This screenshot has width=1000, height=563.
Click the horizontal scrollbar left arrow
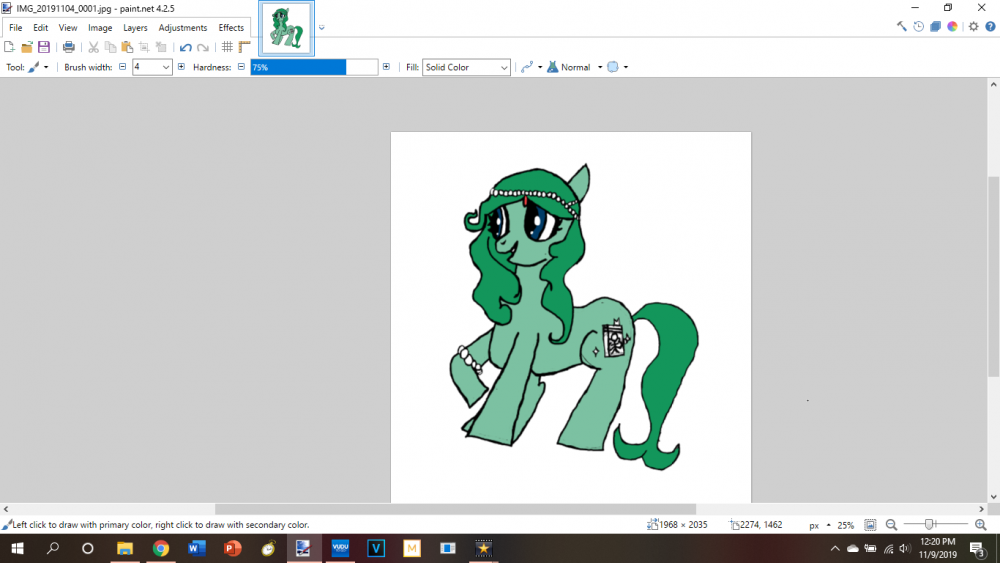tap(6, 509)
